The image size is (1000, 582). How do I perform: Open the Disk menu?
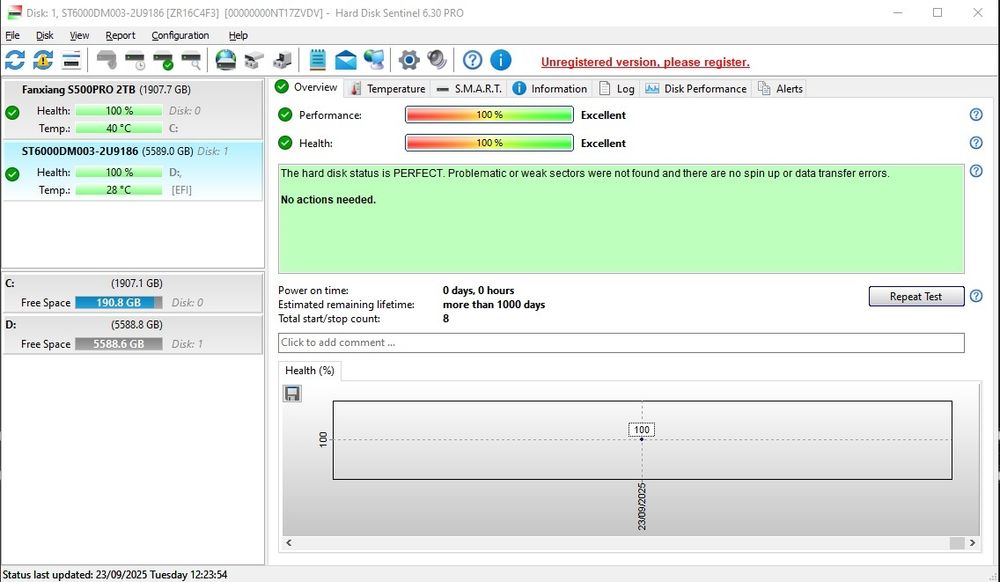point(45,36)
